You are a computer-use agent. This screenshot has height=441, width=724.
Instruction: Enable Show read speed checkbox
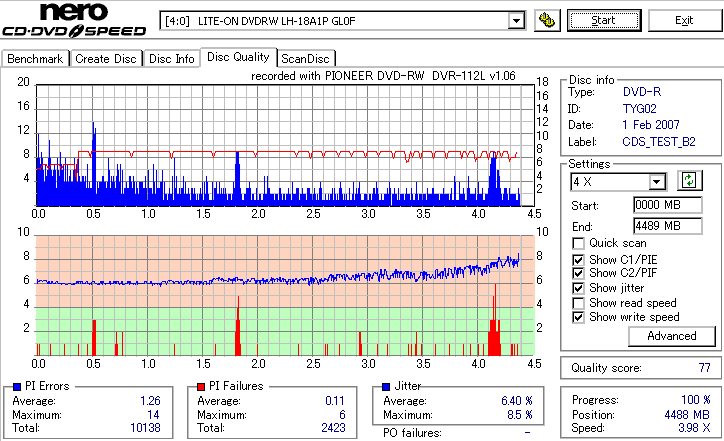point(578,303)
